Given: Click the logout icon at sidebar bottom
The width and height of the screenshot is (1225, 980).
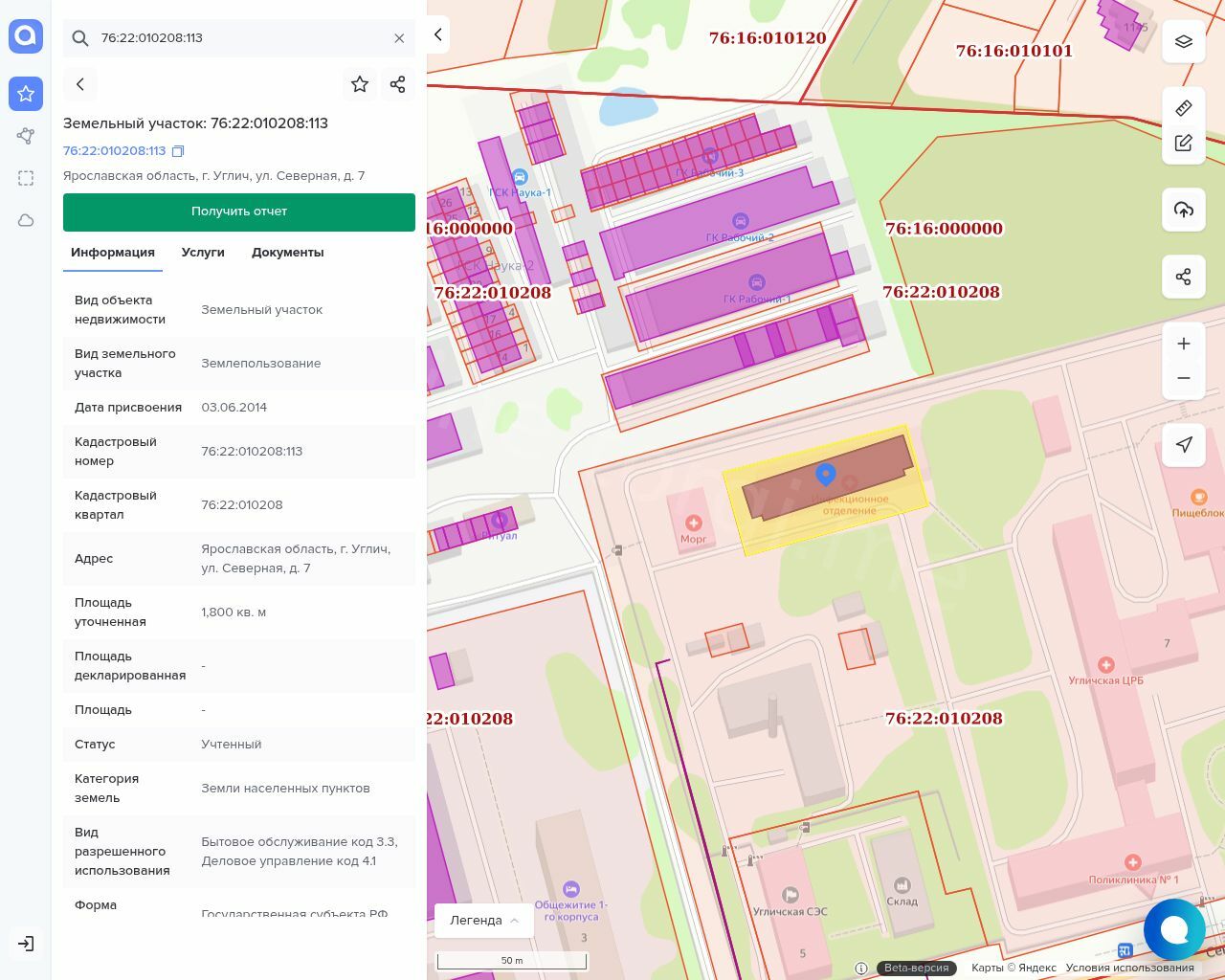Looking at the screenshot, I should 26,944.
